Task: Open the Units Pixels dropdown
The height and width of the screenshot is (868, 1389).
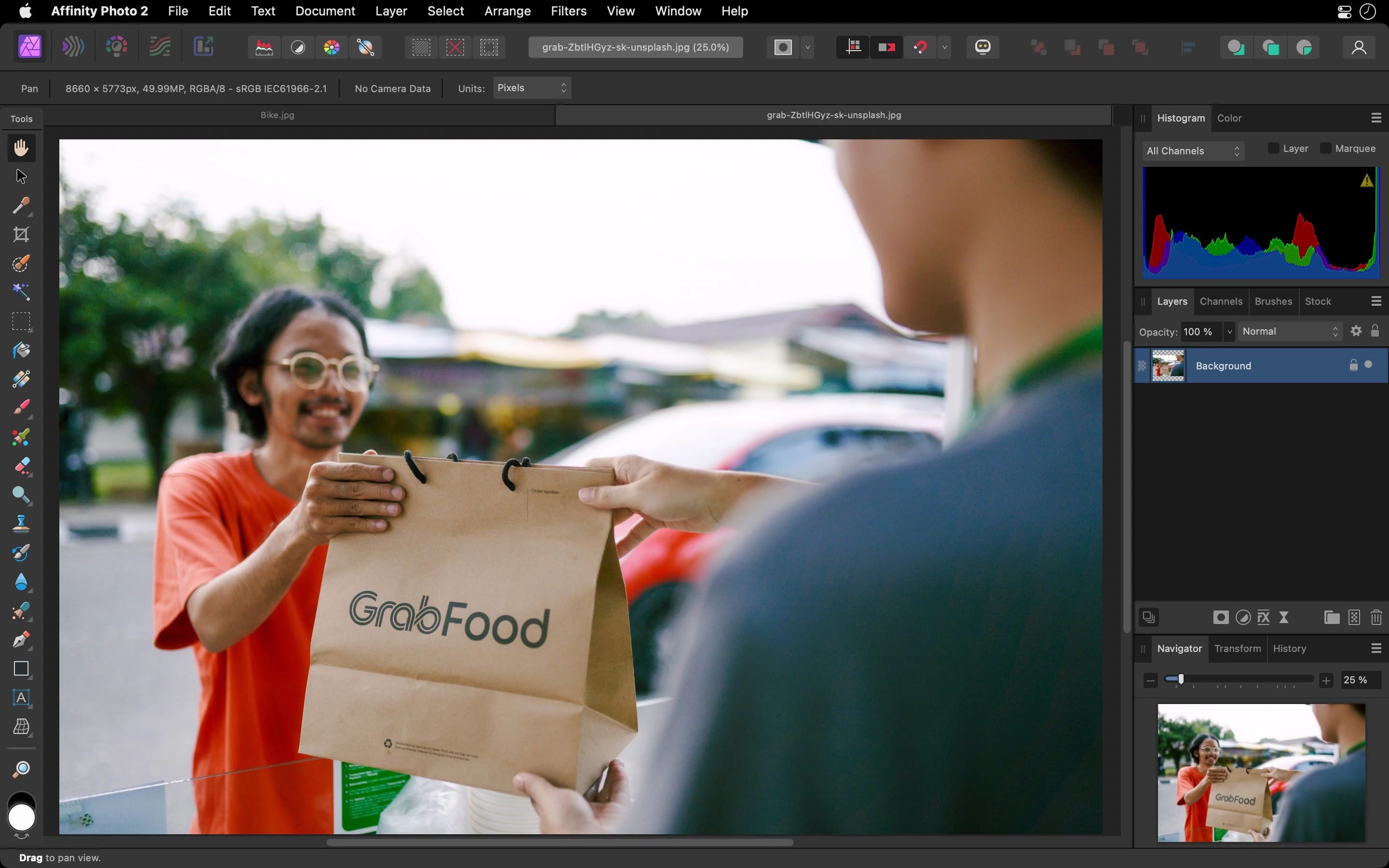Action: tap(531, 88)
